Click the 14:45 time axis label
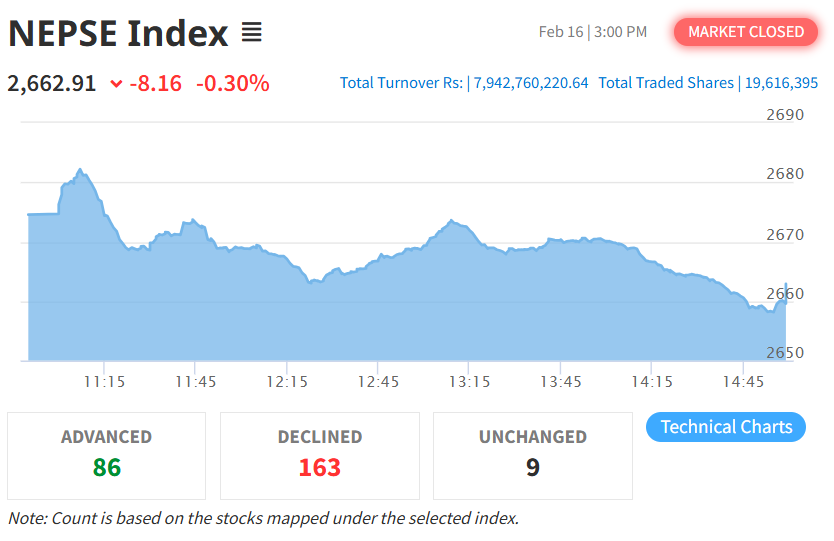This screenshot has width=834, height=541. 743,382
